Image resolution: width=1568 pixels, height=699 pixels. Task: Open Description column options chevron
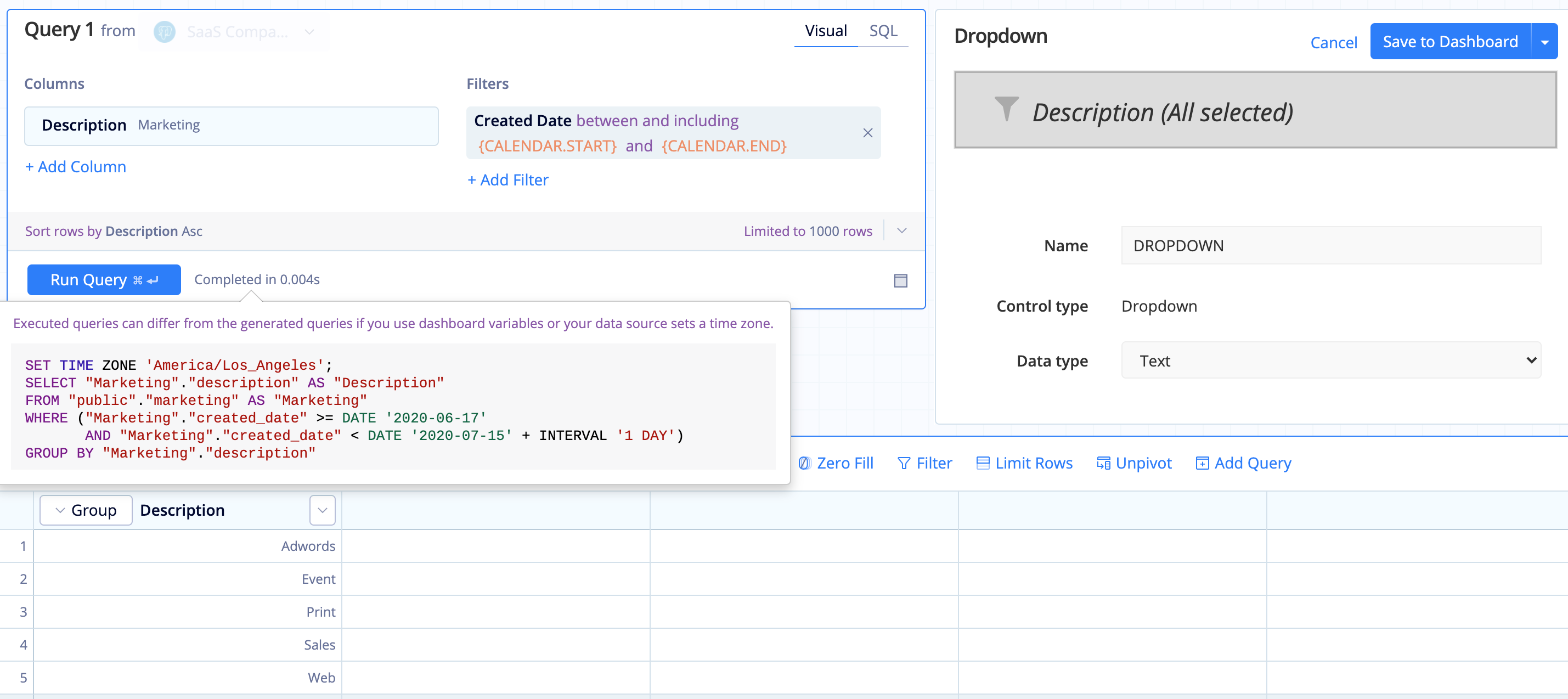323,510
